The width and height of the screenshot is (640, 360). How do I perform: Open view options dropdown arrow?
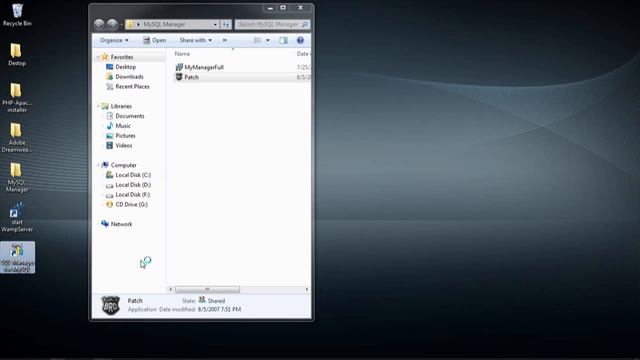click(x=268, y=40)
